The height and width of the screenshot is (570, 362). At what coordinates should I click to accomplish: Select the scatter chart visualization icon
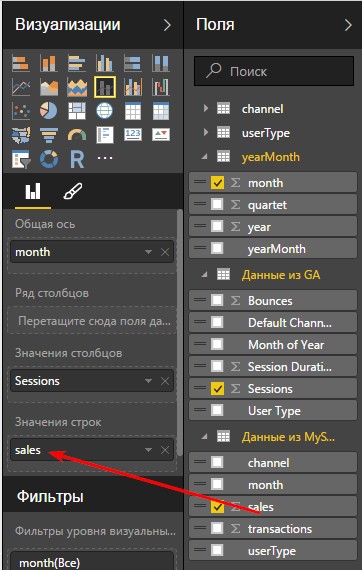click(21, 111)
